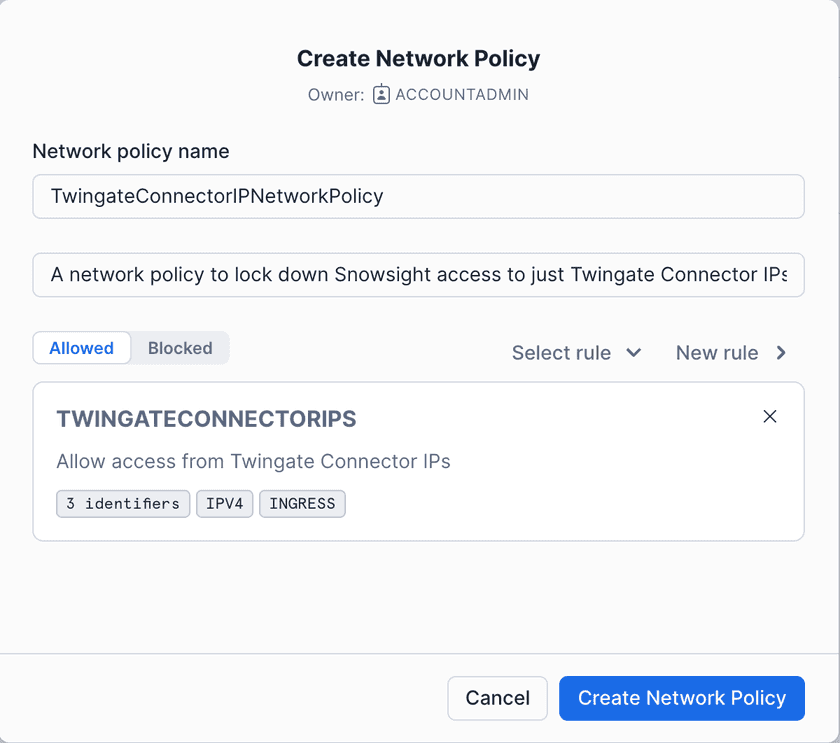The image size is (840, 743).
Task: Click the 3 identifiers badge
Action: point(123,503)
